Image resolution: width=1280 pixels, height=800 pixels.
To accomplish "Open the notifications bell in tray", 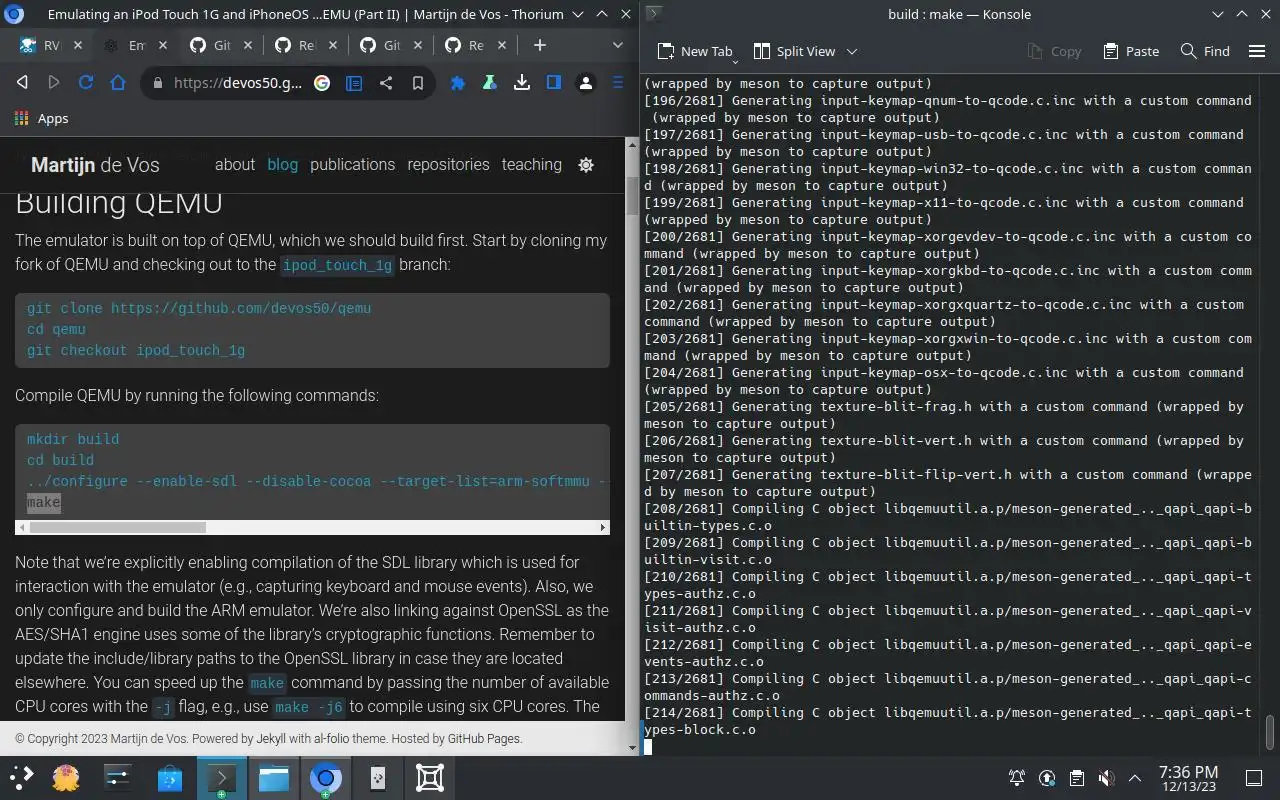I will [1017, 778].
